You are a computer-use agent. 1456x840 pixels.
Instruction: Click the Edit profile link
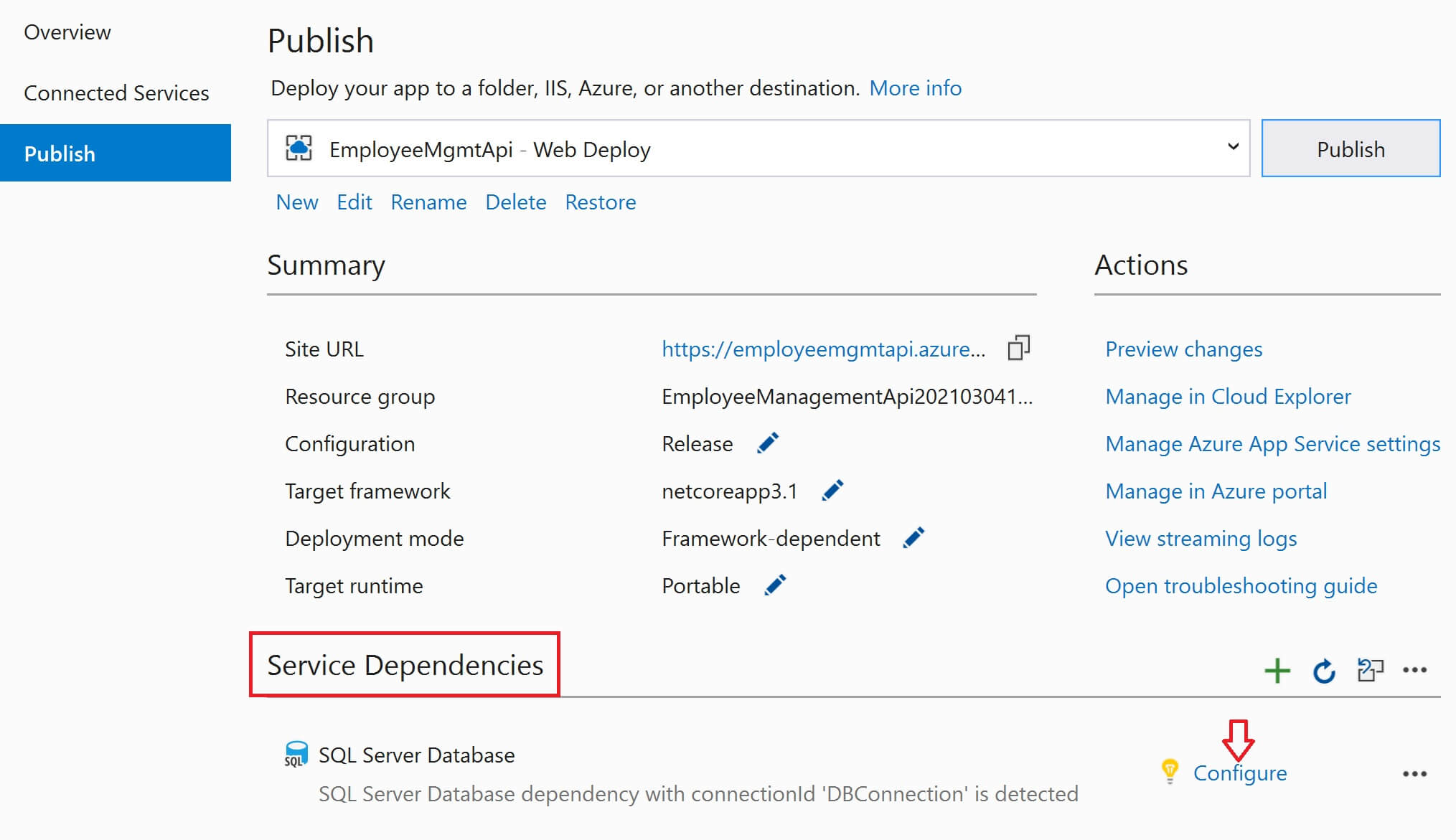click(x=354, y=202)
